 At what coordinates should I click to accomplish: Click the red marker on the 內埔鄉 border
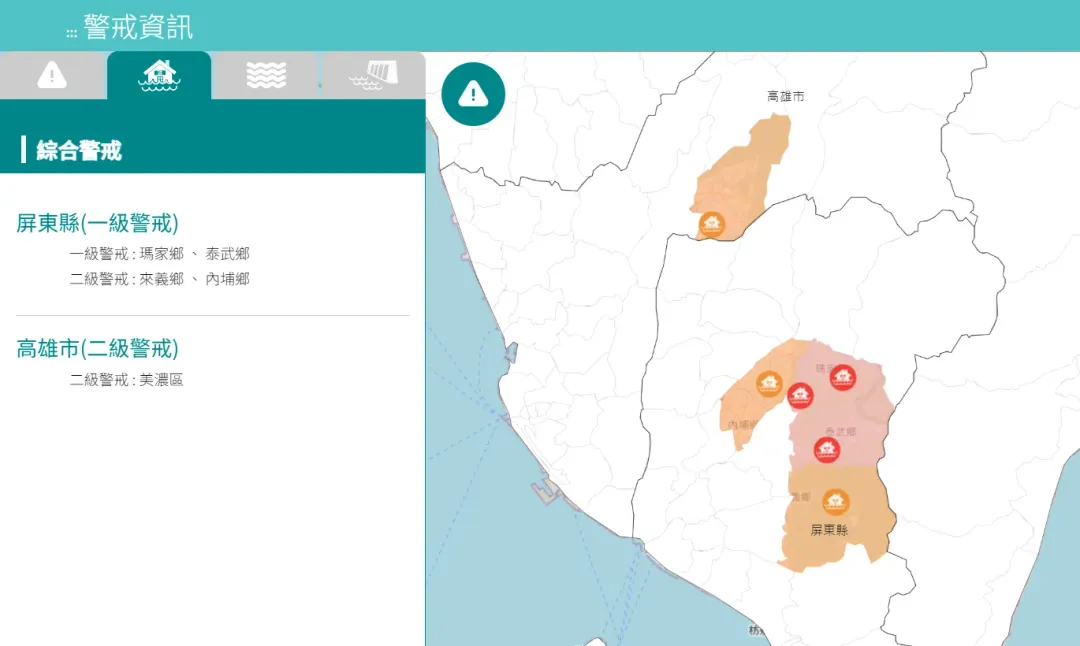(x=800, y=395)
